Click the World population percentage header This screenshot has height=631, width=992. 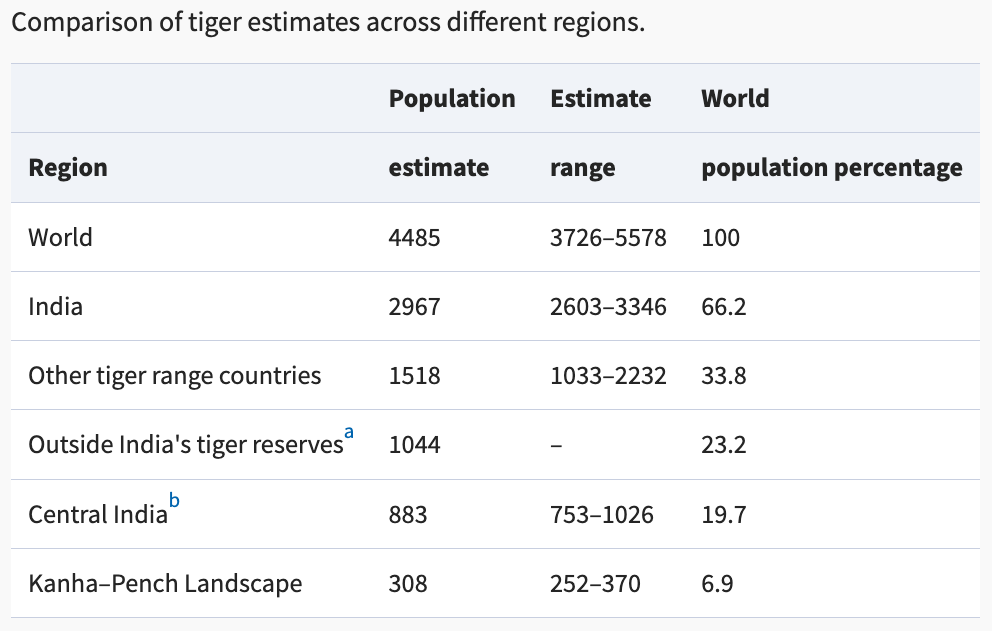coord(832,133)
